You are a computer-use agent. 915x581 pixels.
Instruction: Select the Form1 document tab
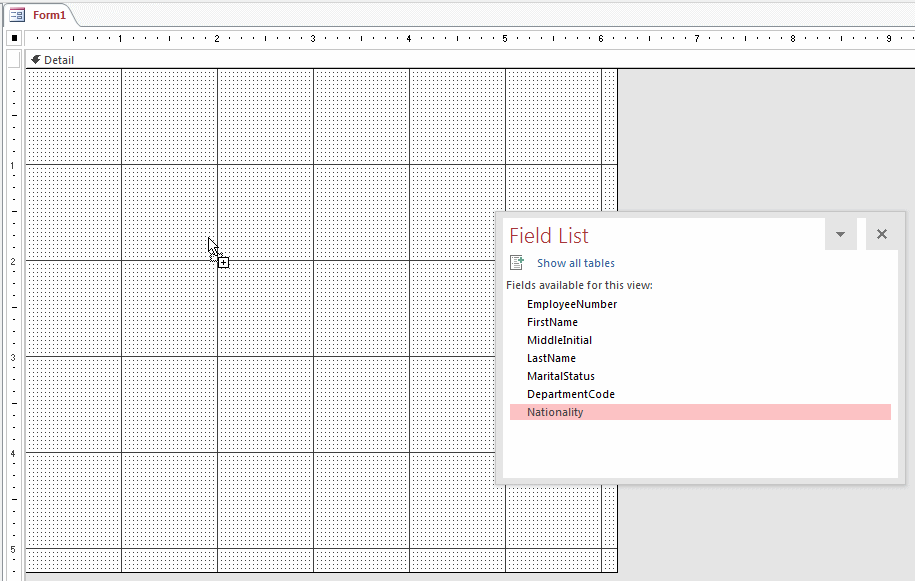(40, 15)
